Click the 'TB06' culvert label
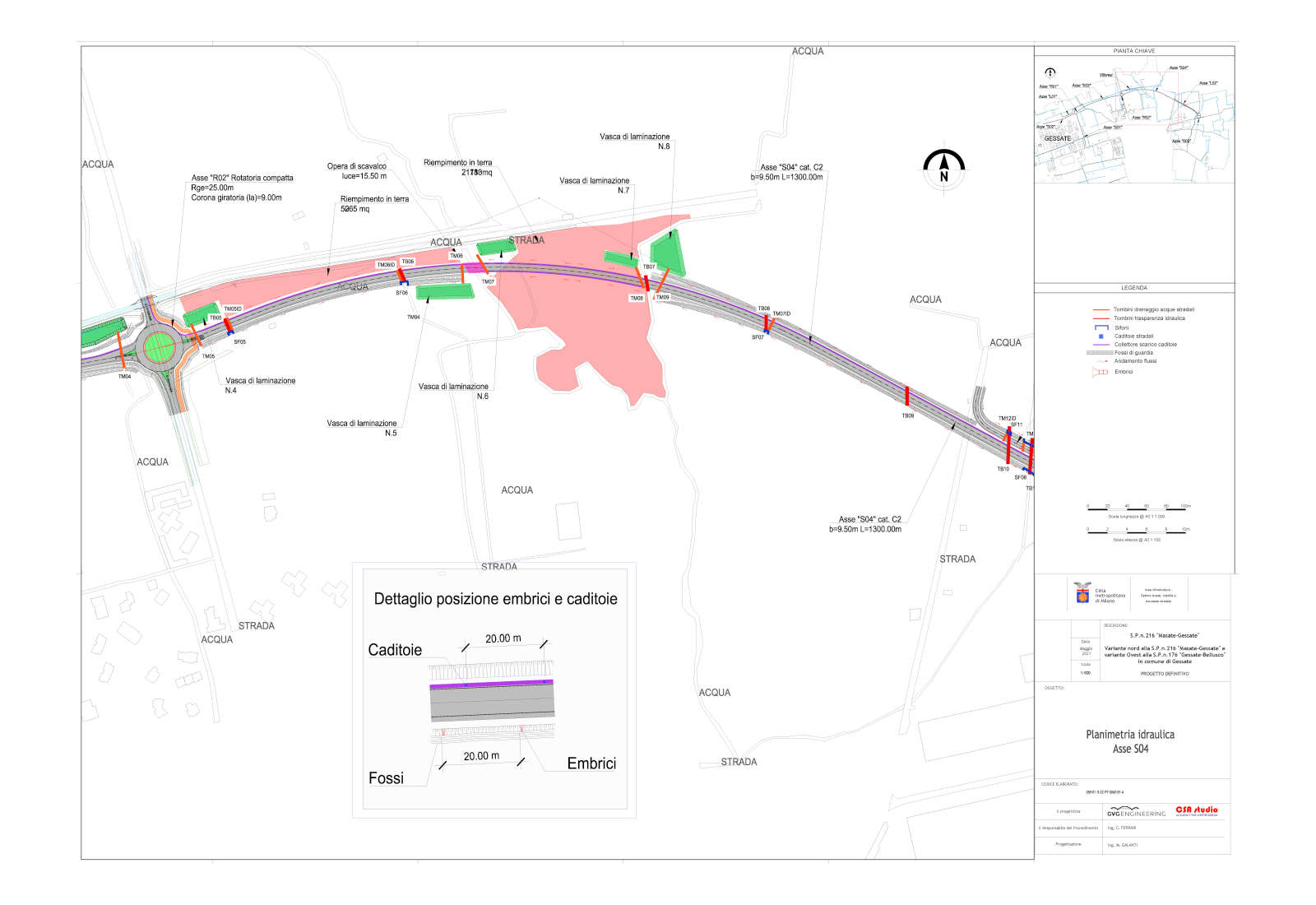Screen dimensions: 1316x905 [408, 262]
